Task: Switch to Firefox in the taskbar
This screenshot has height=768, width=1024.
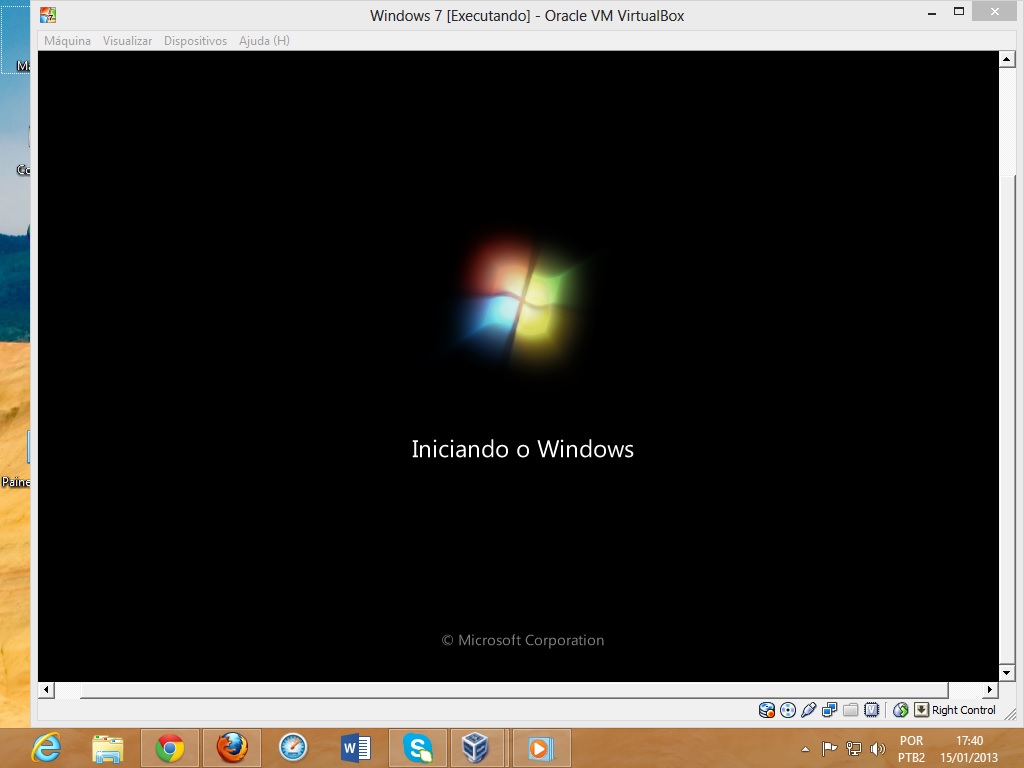Action: pyautogui.click(x=232, y=748)
